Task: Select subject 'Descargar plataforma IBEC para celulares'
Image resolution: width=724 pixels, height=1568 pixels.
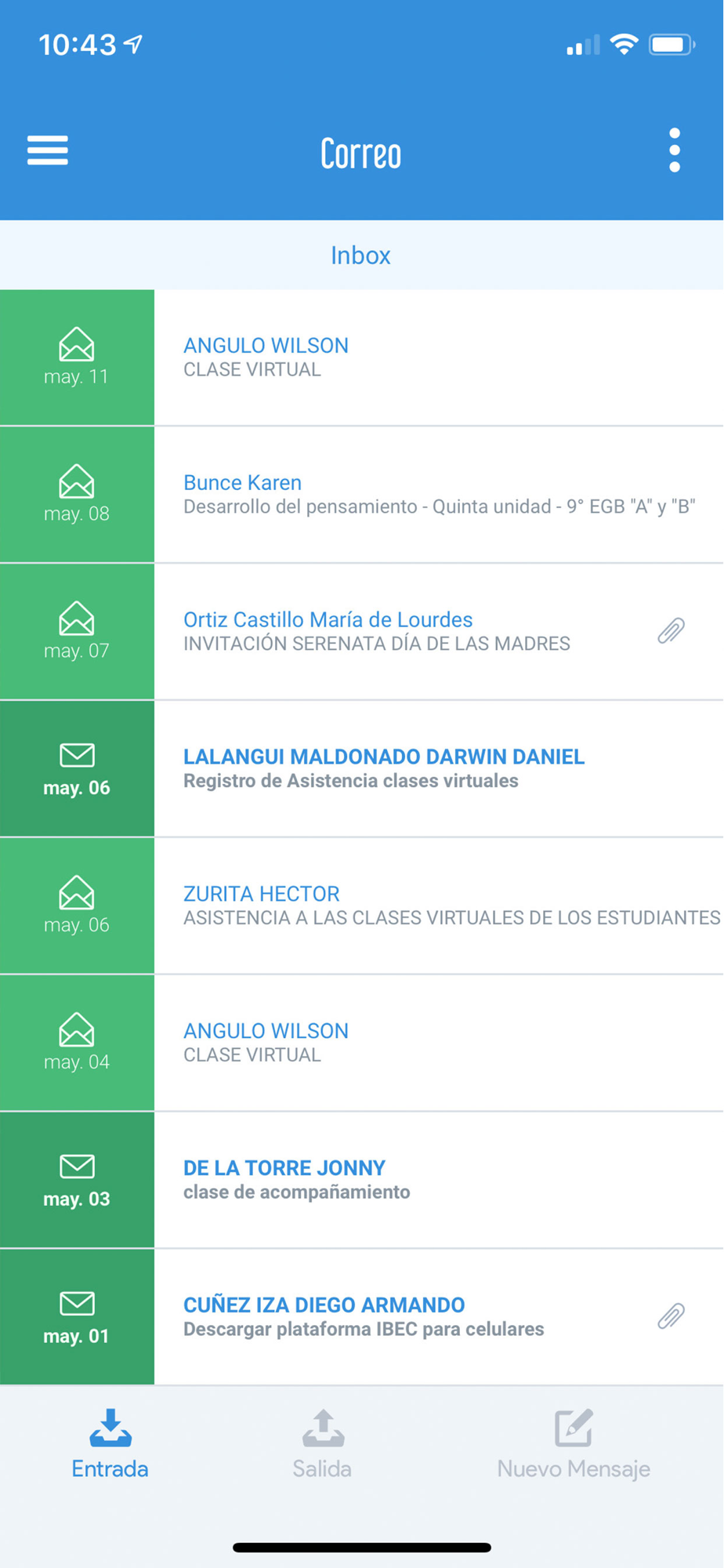Action: 364,1330
